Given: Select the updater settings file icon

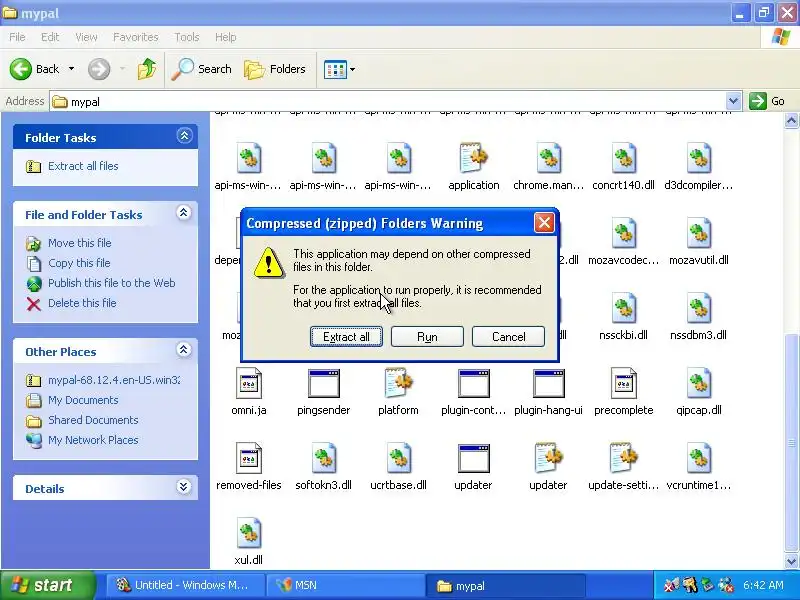Looking at the screenshot, I should (x=548, y=458).
